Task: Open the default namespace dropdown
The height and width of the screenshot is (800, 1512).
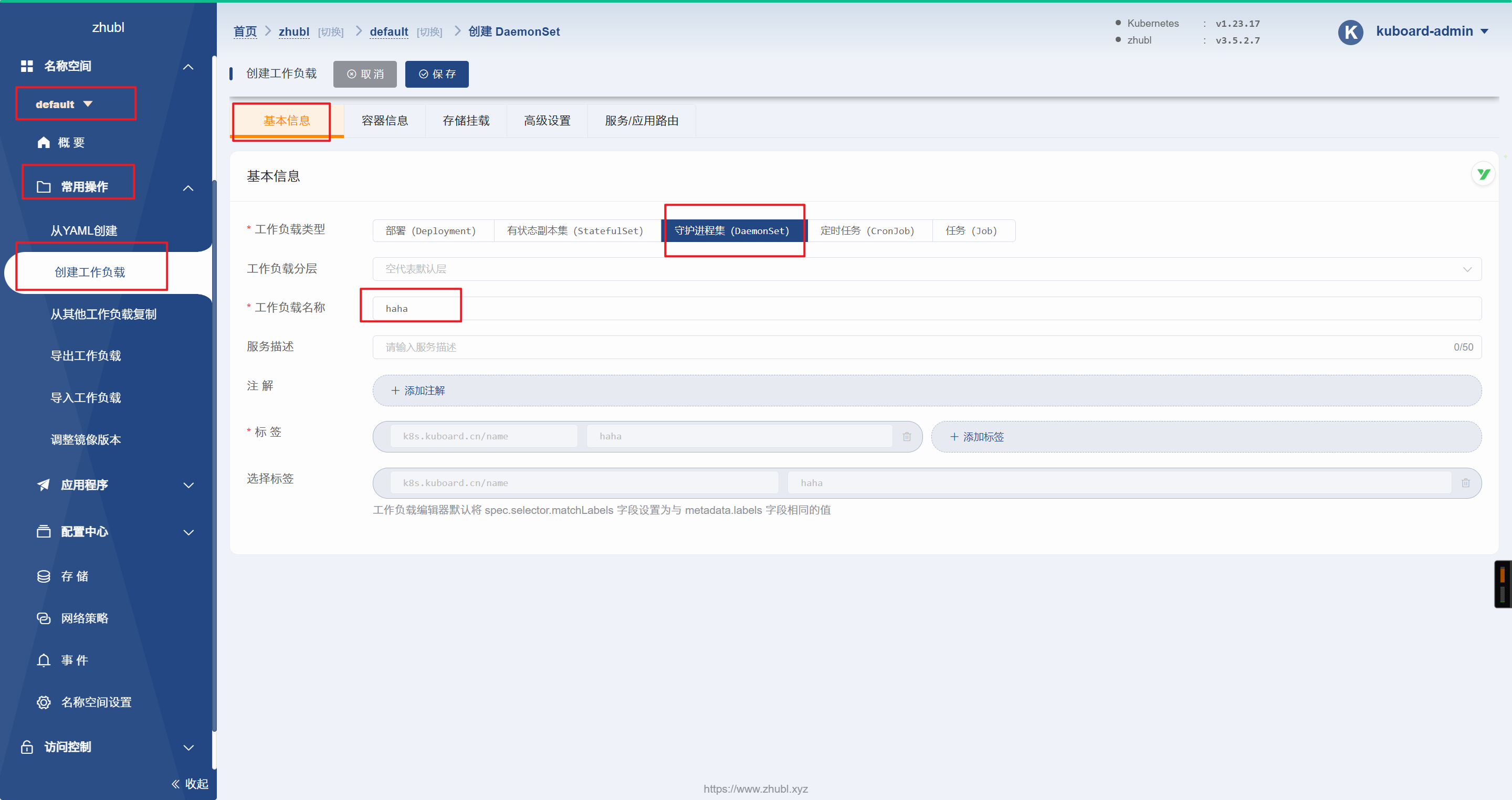Action: (x=64, y=104)
